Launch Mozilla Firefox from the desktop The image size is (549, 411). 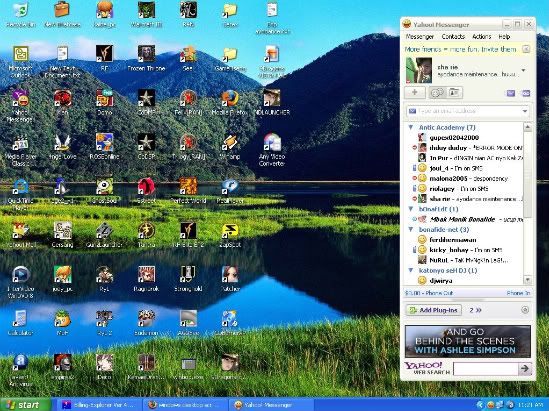coord(230,103)
